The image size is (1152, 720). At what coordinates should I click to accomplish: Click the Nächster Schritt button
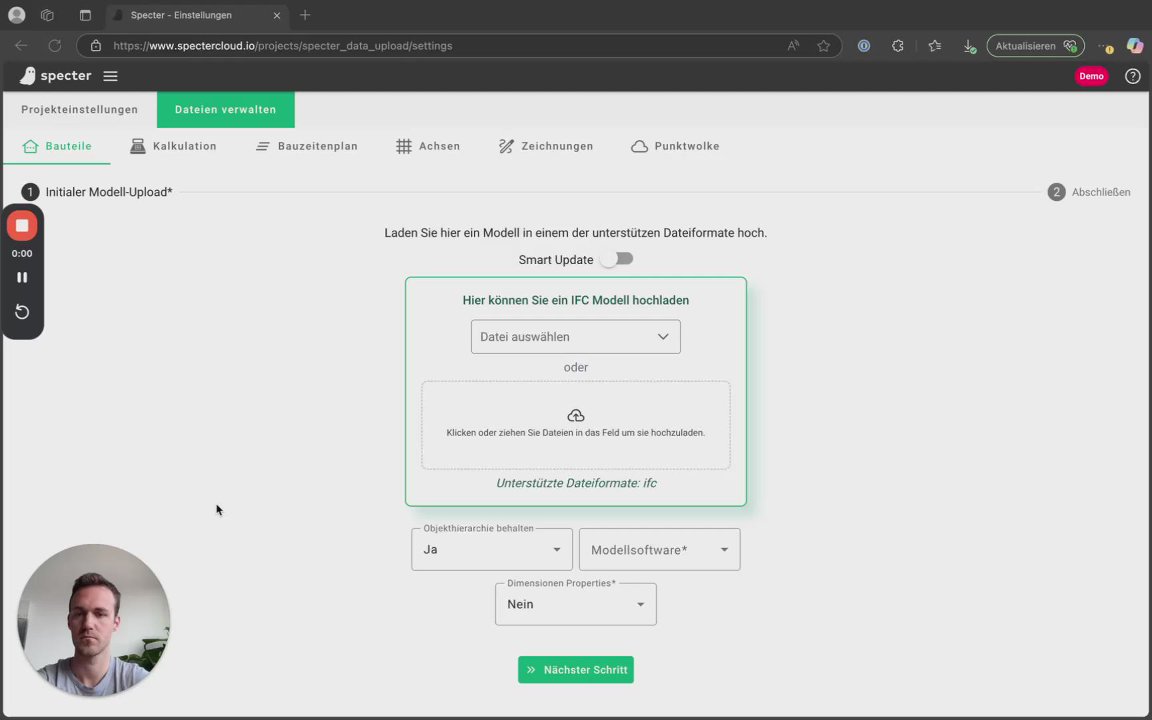575,669
